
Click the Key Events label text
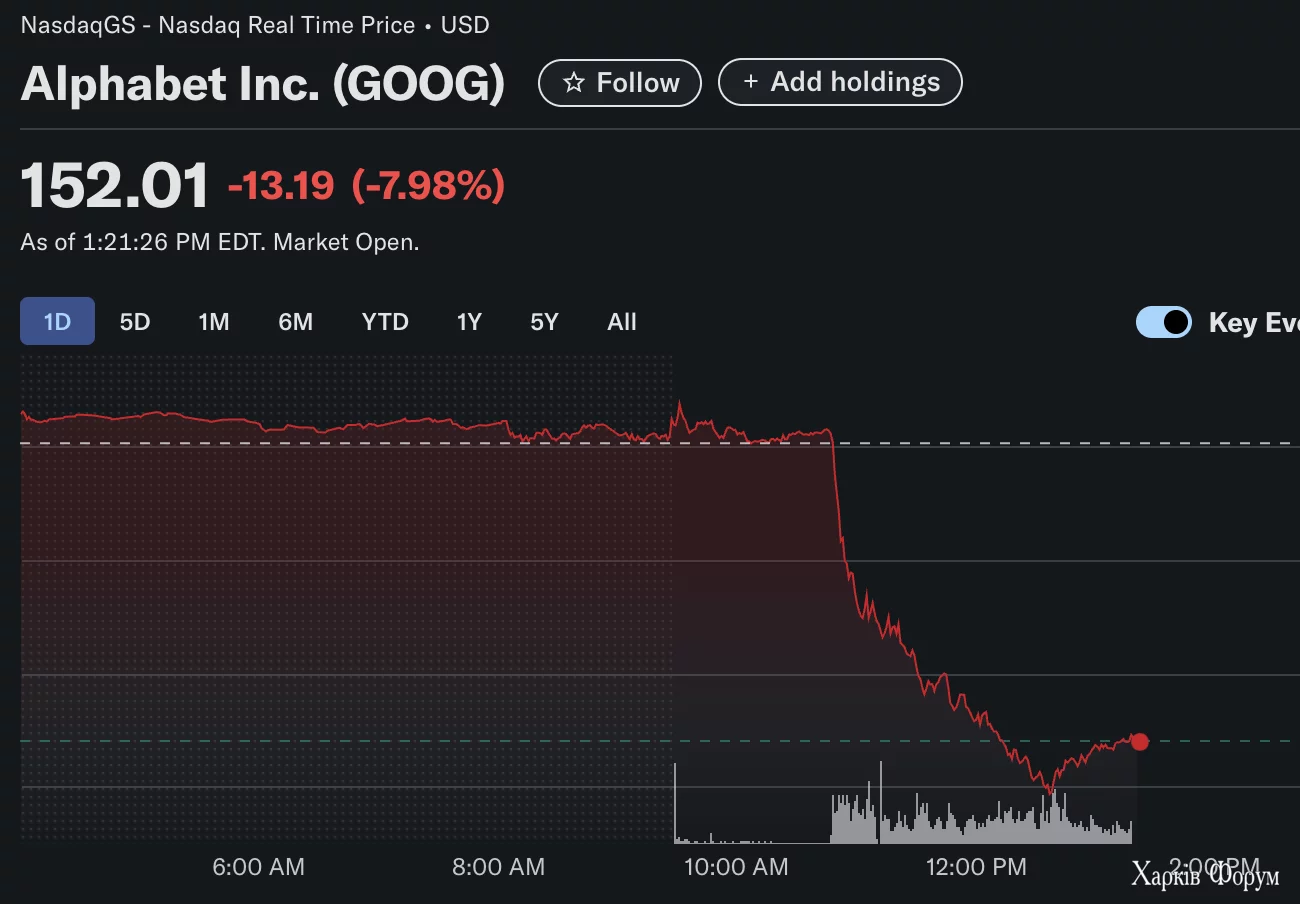click(x=1254, y=322)
